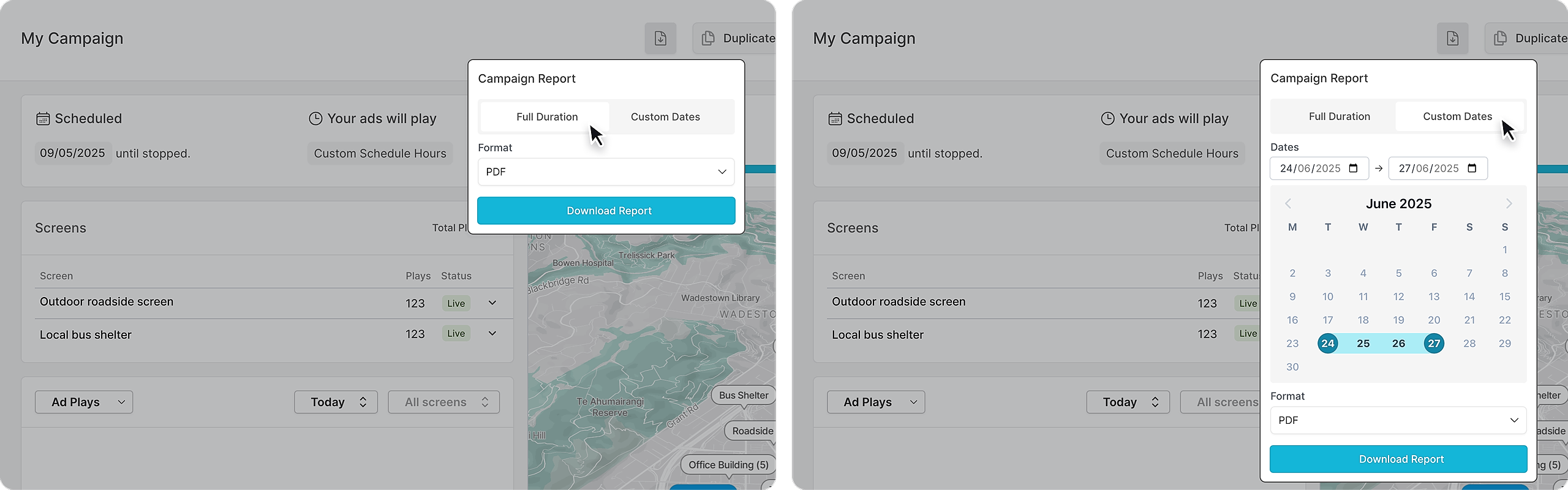Go to next month in calendar
The image size is (1568, 490).
click(x=1509, y=203)
